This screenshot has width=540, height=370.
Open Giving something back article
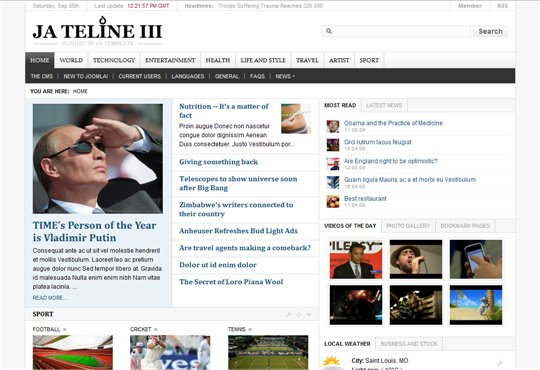(218, 162)
